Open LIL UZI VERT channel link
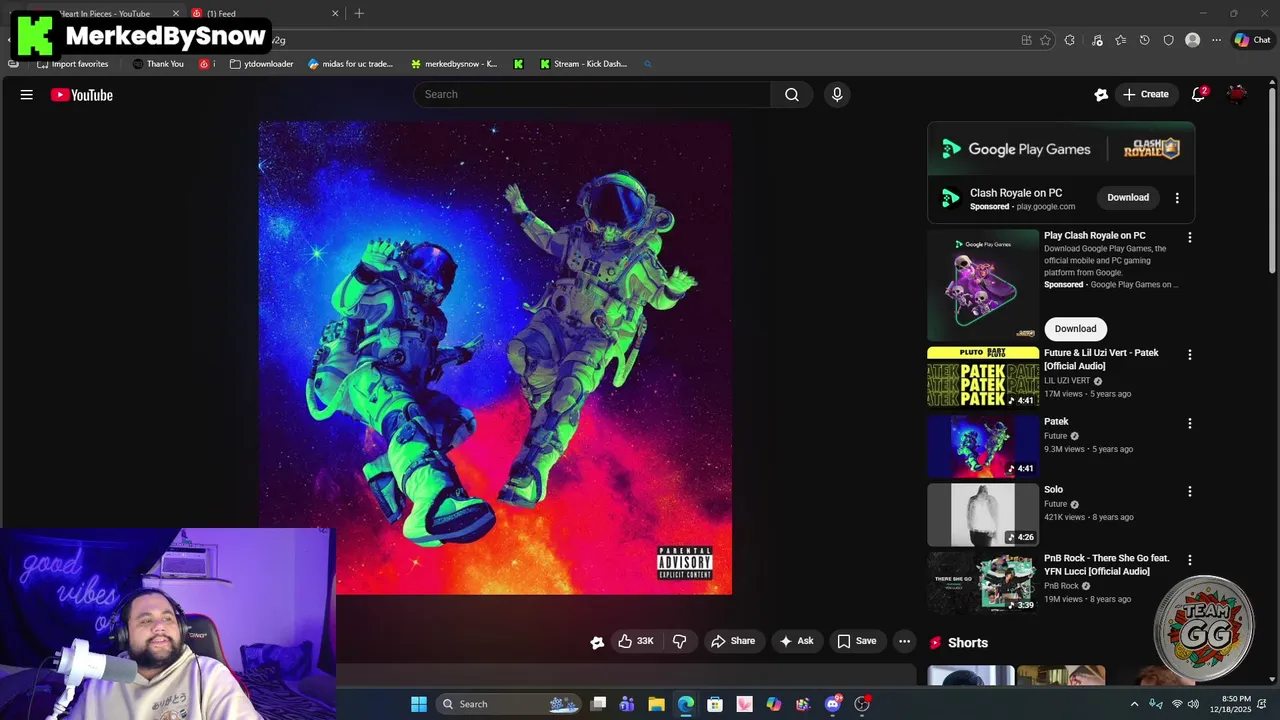Screen dimensions: 1280x720 pyautogui.click(x=1069, y=381)
